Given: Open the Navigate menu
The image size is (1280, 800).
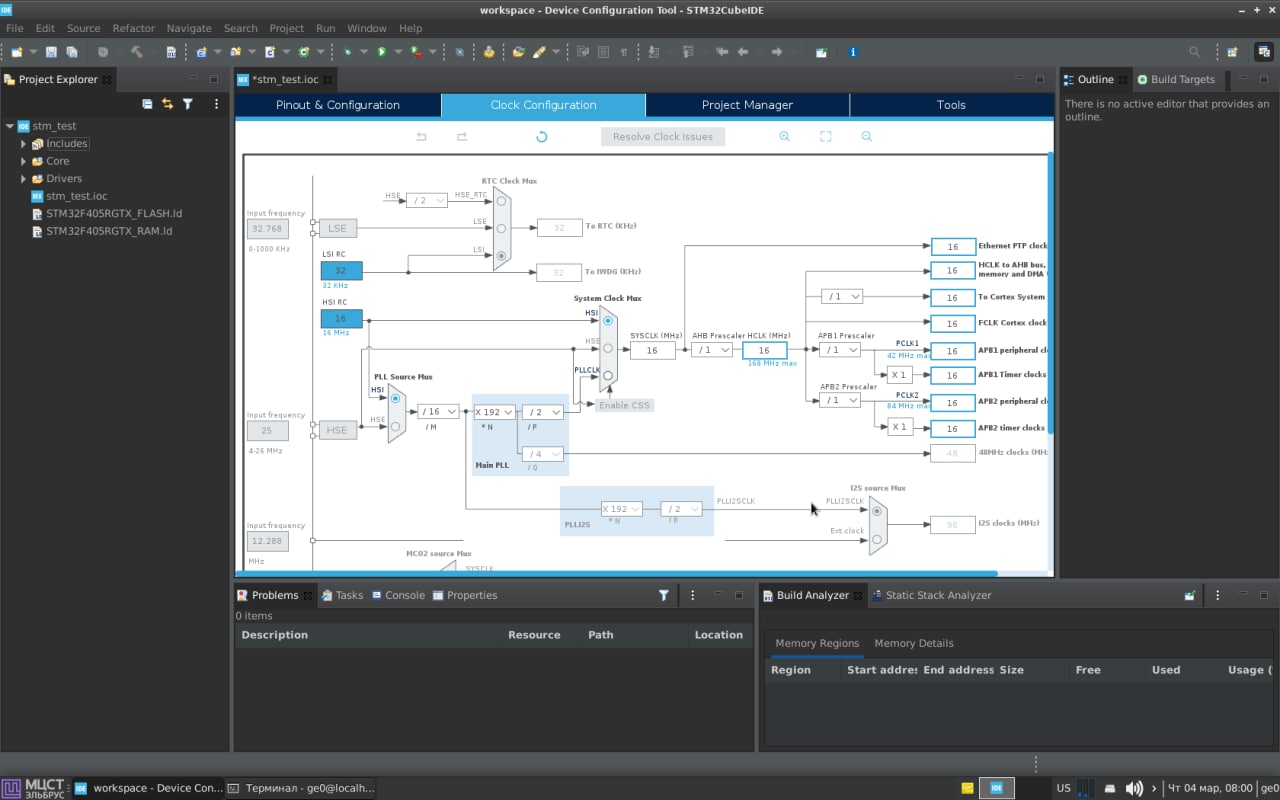Looking at the screenshot, I should [x=189, y=28].
